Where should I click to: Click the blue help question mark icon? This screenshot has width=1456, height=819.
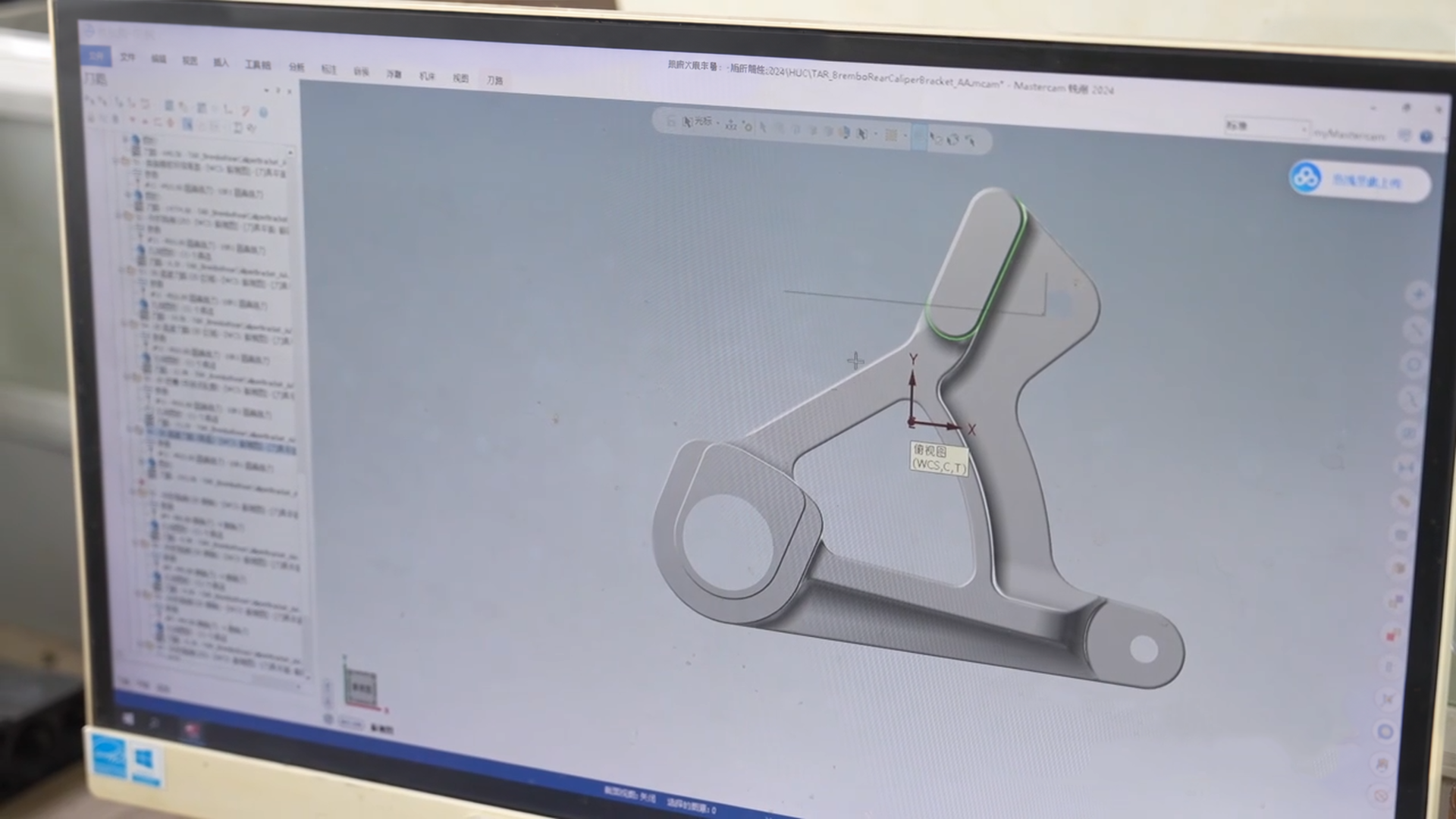click(1426, 136)
